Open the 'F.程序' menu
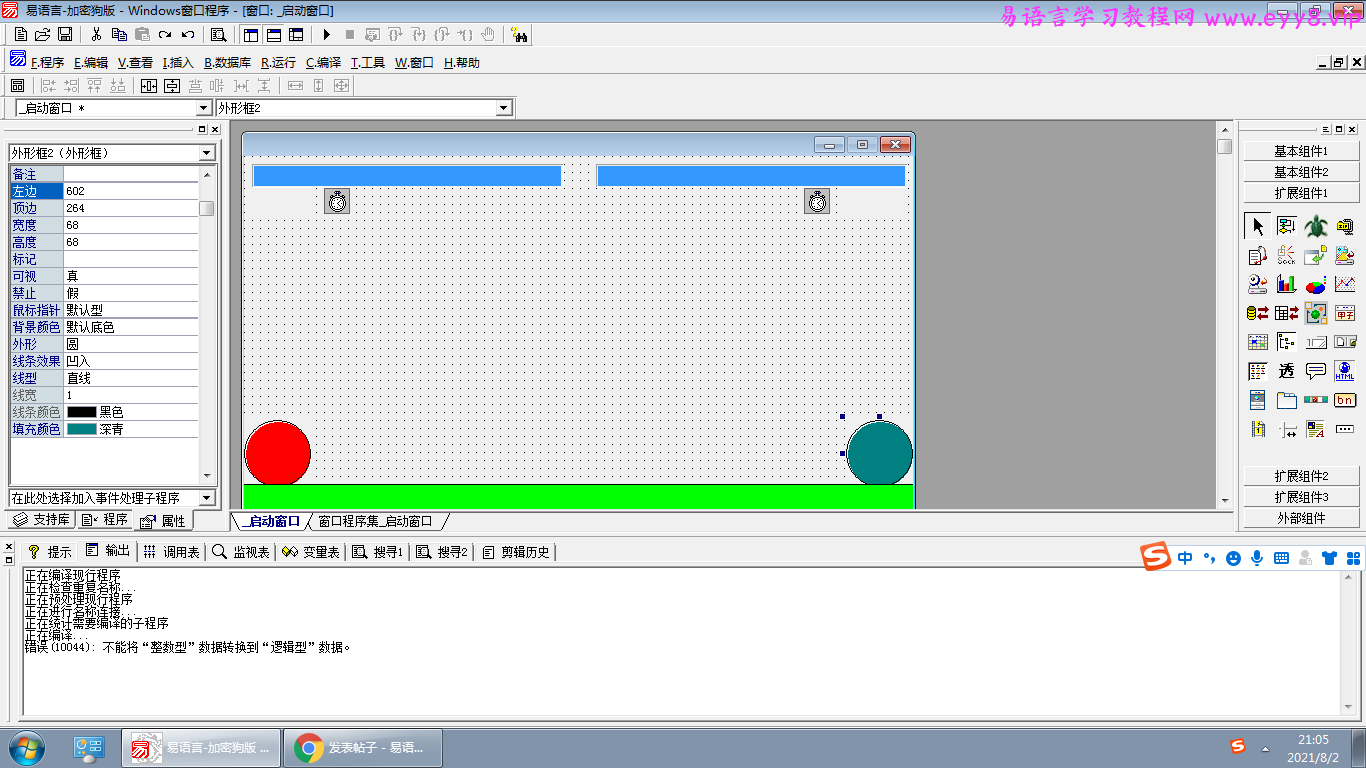1366x768 pixels. (47, 62)
